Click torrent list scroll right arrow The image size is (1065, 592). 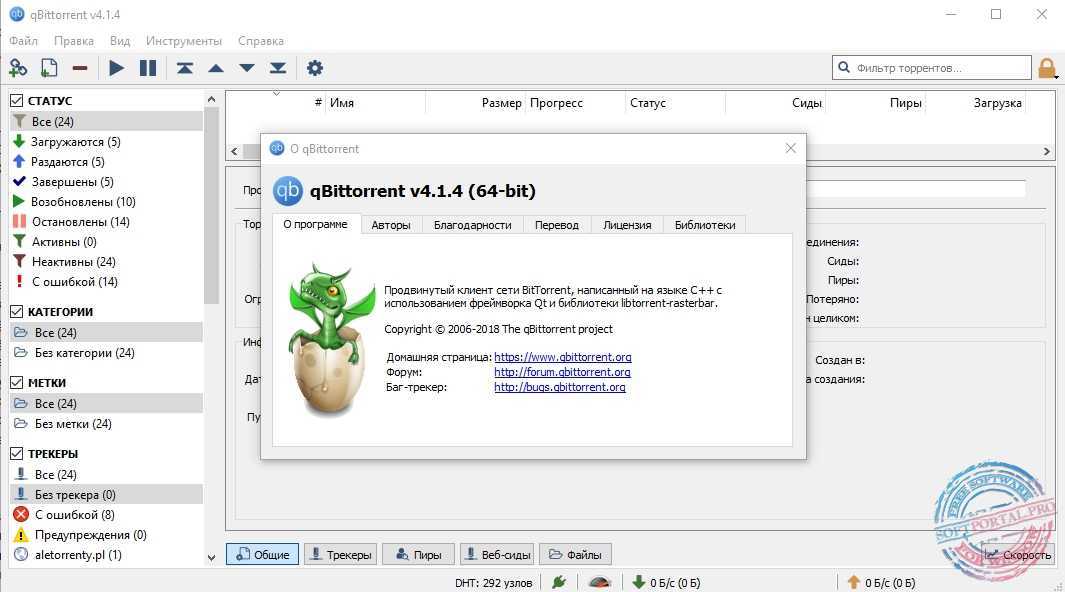1047,151
